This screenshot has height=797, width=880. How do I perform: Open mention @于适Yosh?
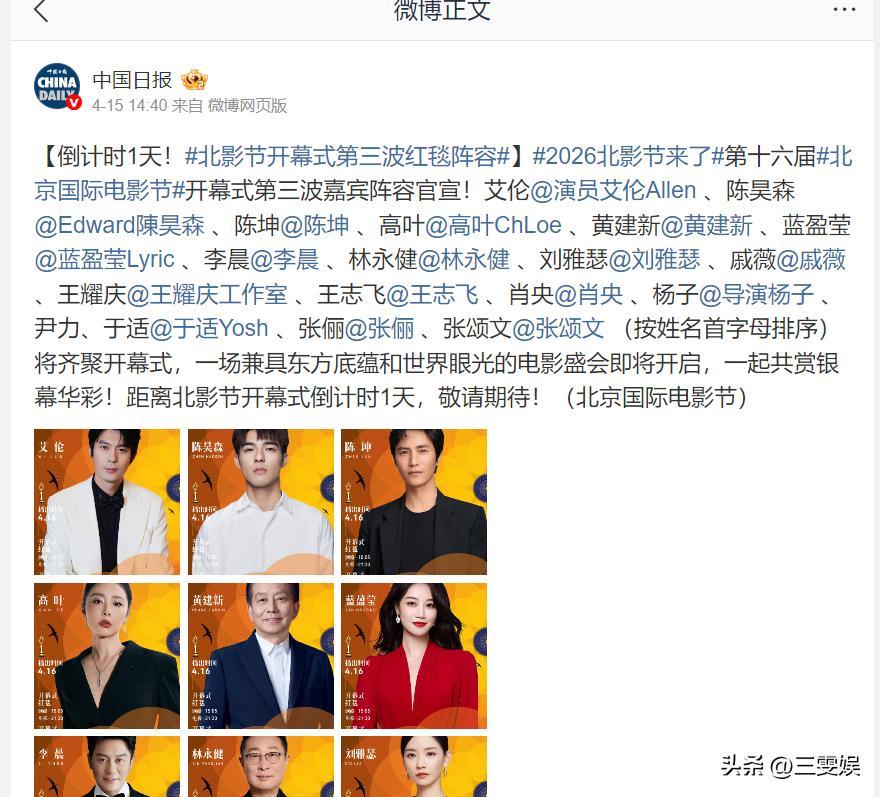pos(209,328)
